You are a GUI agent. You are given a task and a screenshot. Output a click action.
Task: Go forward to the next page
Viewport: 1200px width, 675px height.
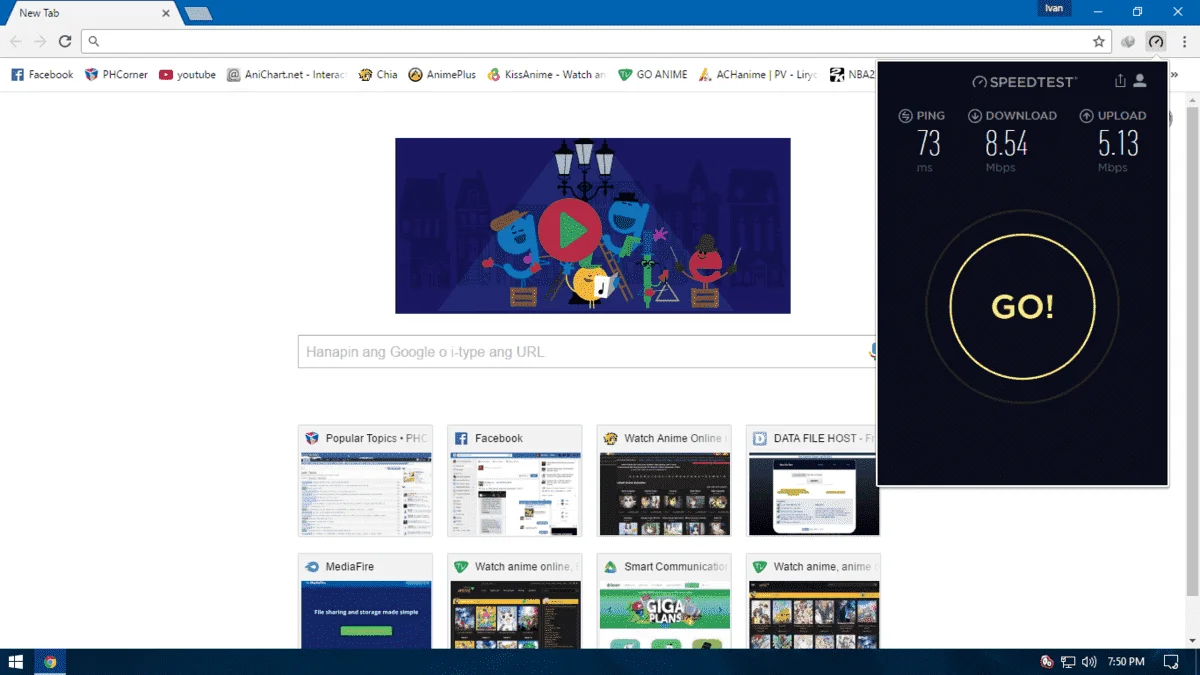point(40,41)
